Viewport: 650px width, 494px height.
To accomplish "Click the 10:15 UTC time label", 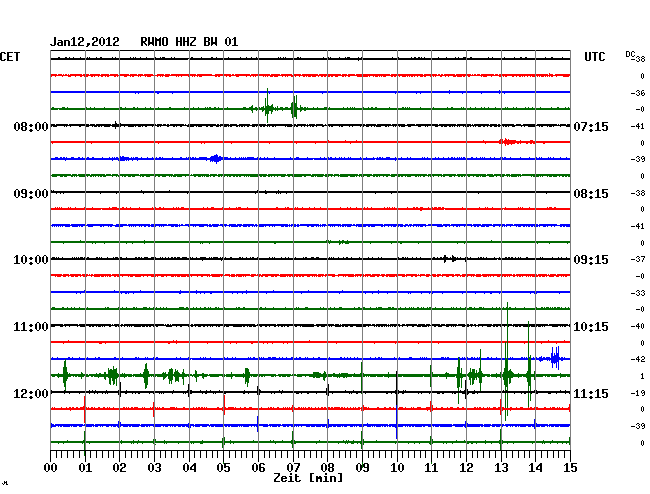I will (x=591, y=327).
